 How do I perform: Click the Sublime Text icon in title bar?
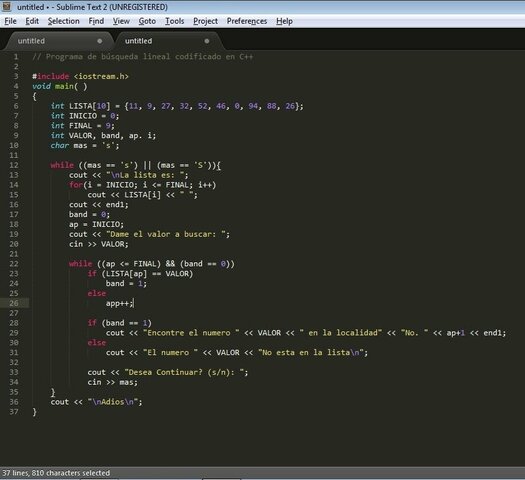[x=7, y=6]
